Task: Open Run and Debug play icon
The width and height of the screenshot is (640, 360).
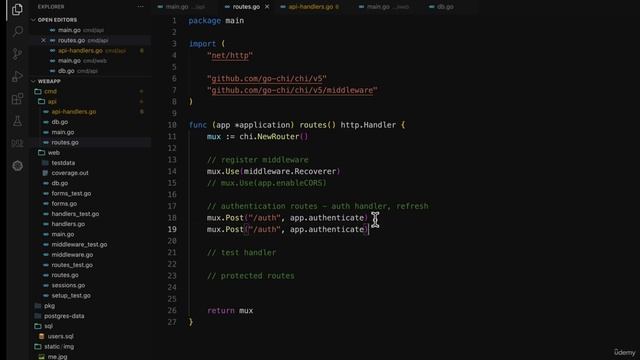Action: point(17,76)
